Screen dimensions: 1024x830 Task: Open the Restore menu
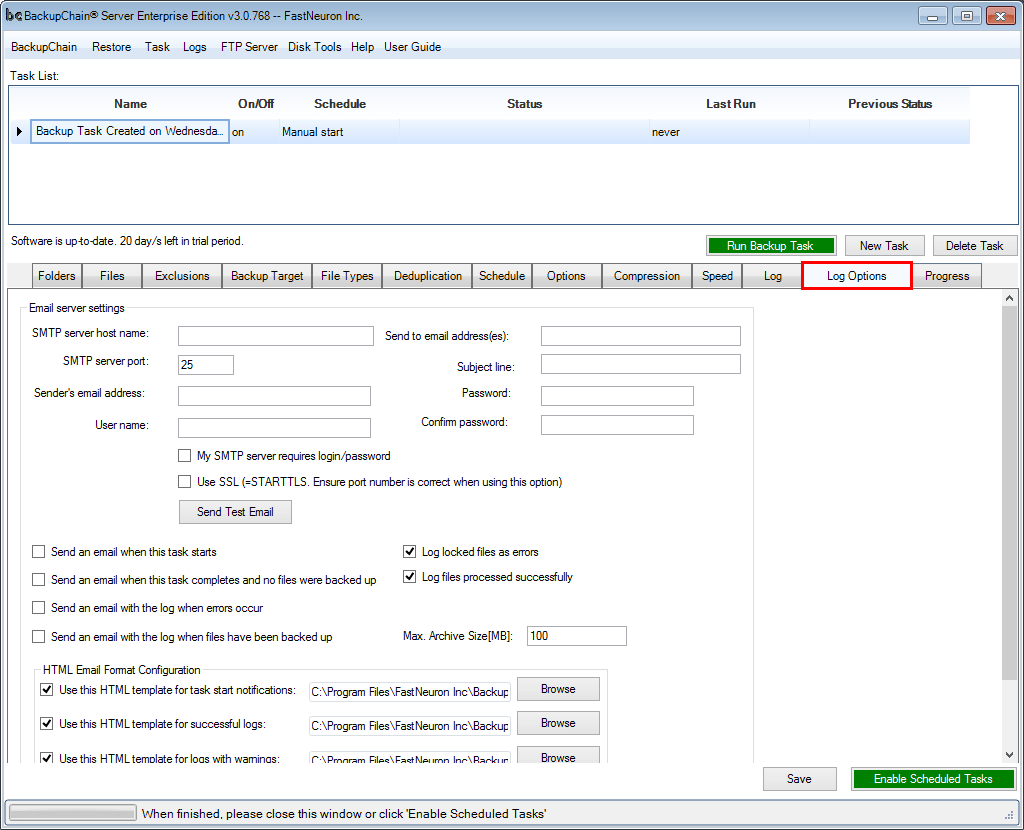(111, 47)
